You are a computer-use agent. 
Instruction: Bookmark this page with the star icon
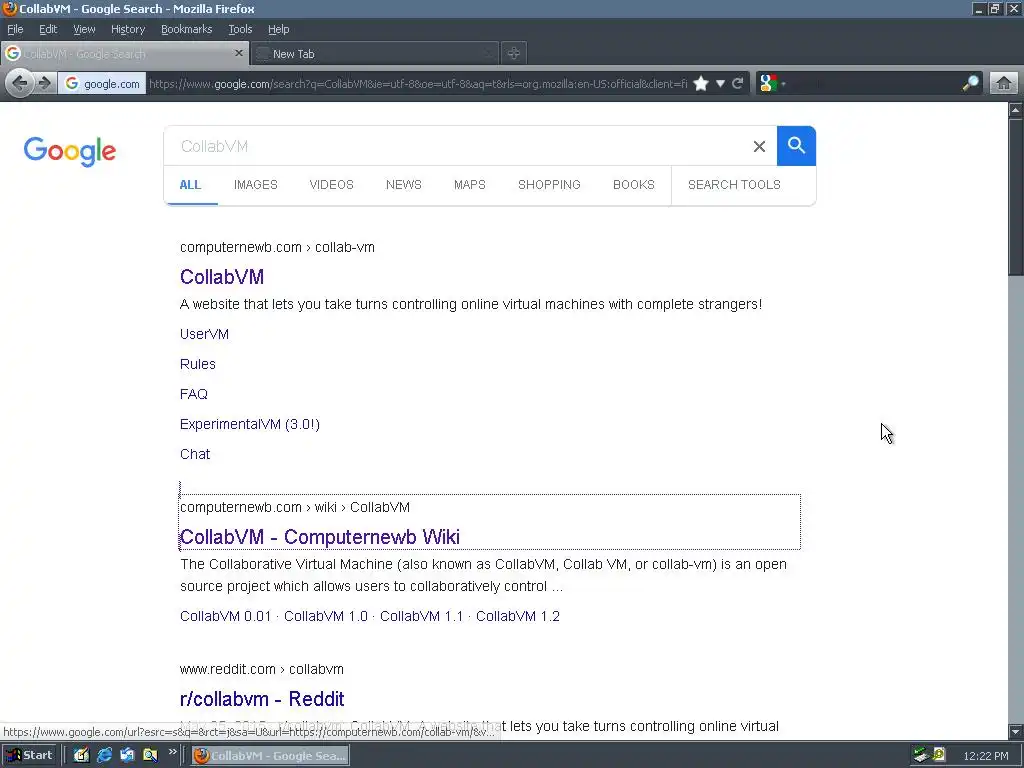[701, 84]
